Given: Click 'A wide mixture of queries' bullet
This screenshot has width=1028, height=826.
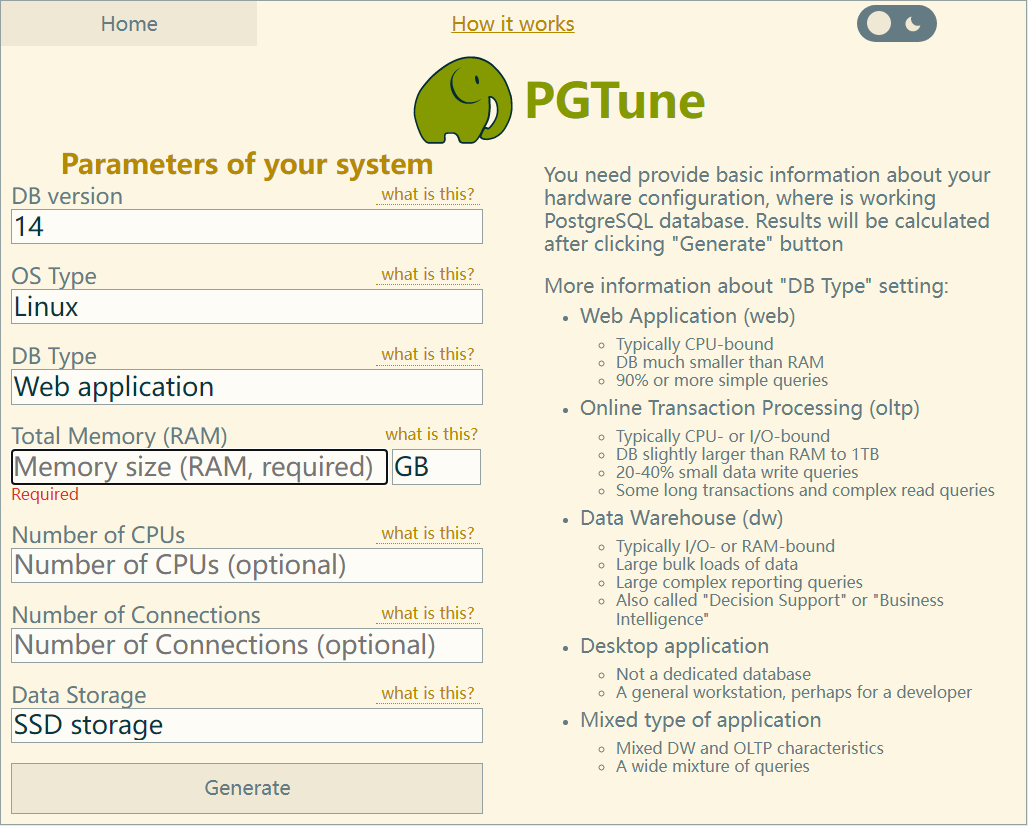Looking at the screenshot, I should 712,766.
